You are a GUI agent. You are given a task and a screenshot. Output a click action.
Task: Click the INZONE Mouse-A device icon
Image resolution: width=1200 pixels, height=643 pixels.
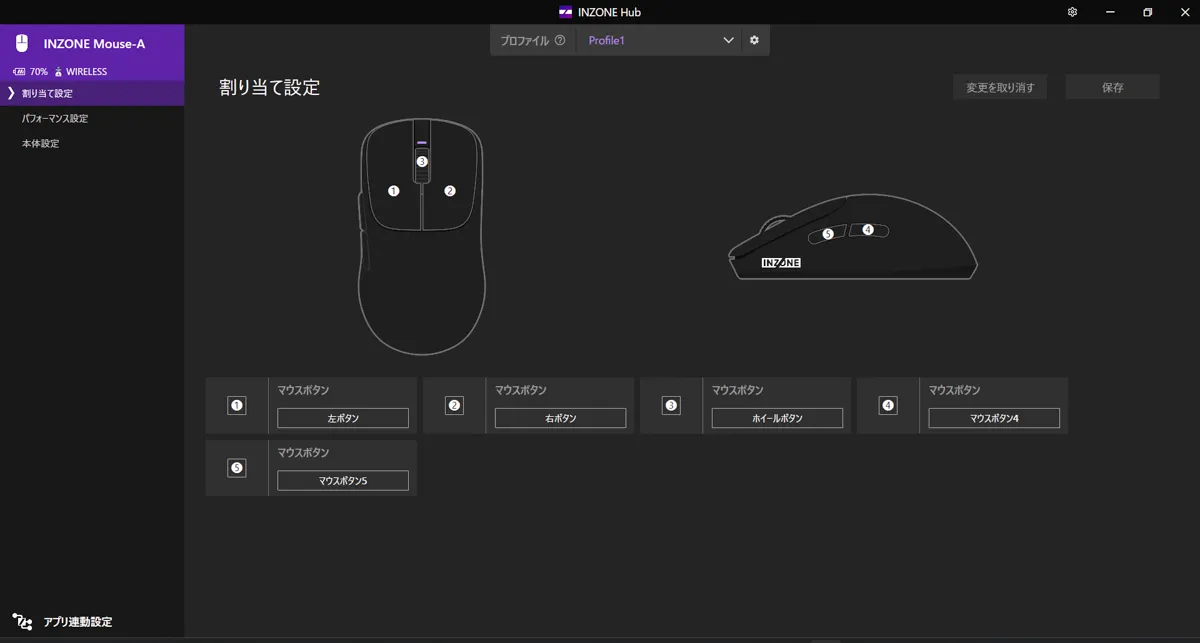point(22,44)
